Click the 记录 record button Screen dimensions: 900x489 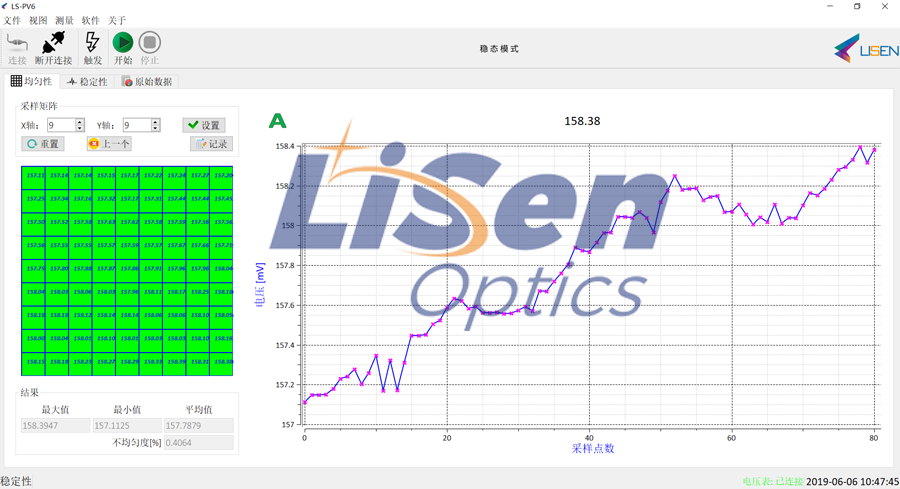(x=211, y=144)
